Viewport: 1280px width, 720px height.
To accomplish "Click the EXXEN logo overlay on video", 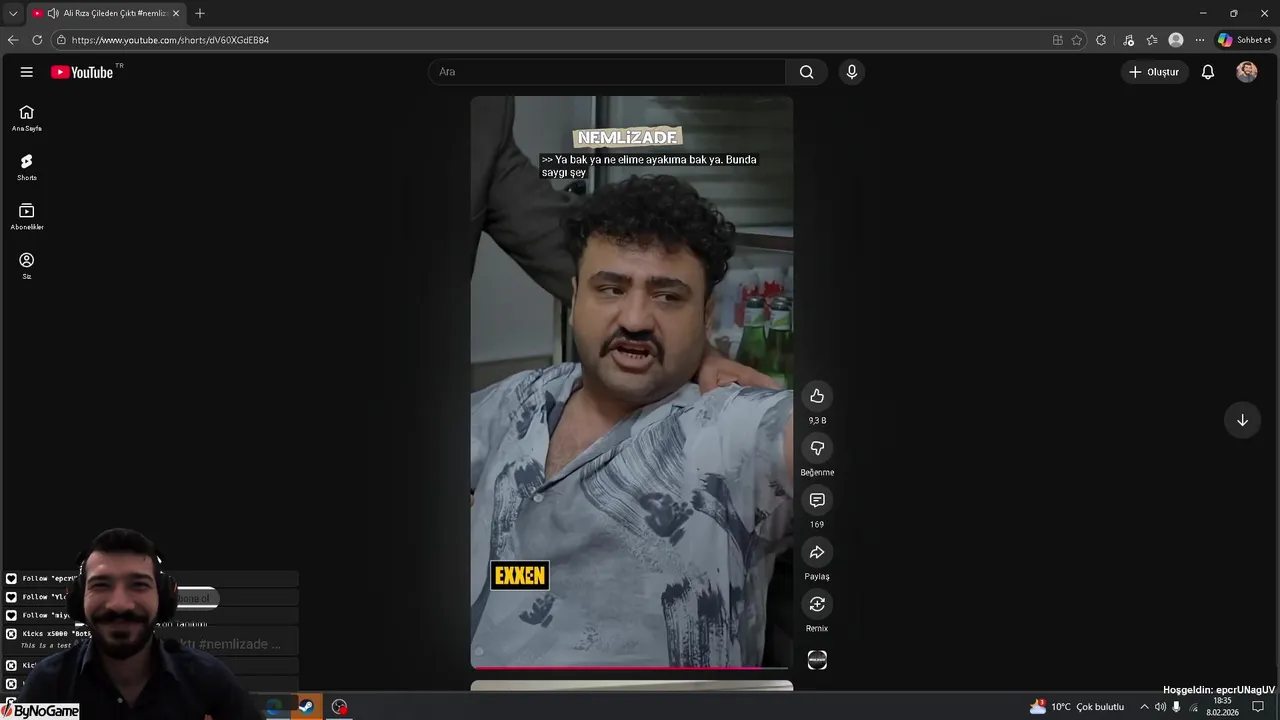I will click(x=520, y=575).
